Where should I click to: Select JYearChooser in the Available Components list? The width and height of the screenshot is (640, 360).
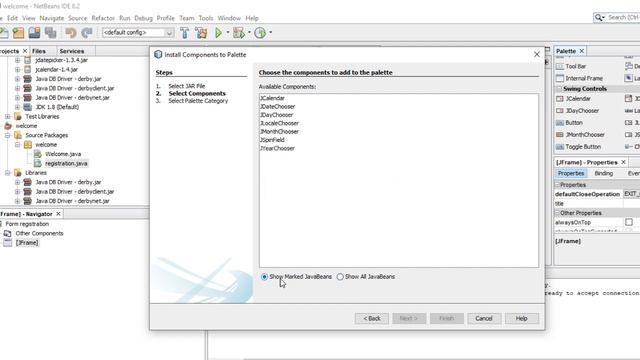[x=277, y=148]
